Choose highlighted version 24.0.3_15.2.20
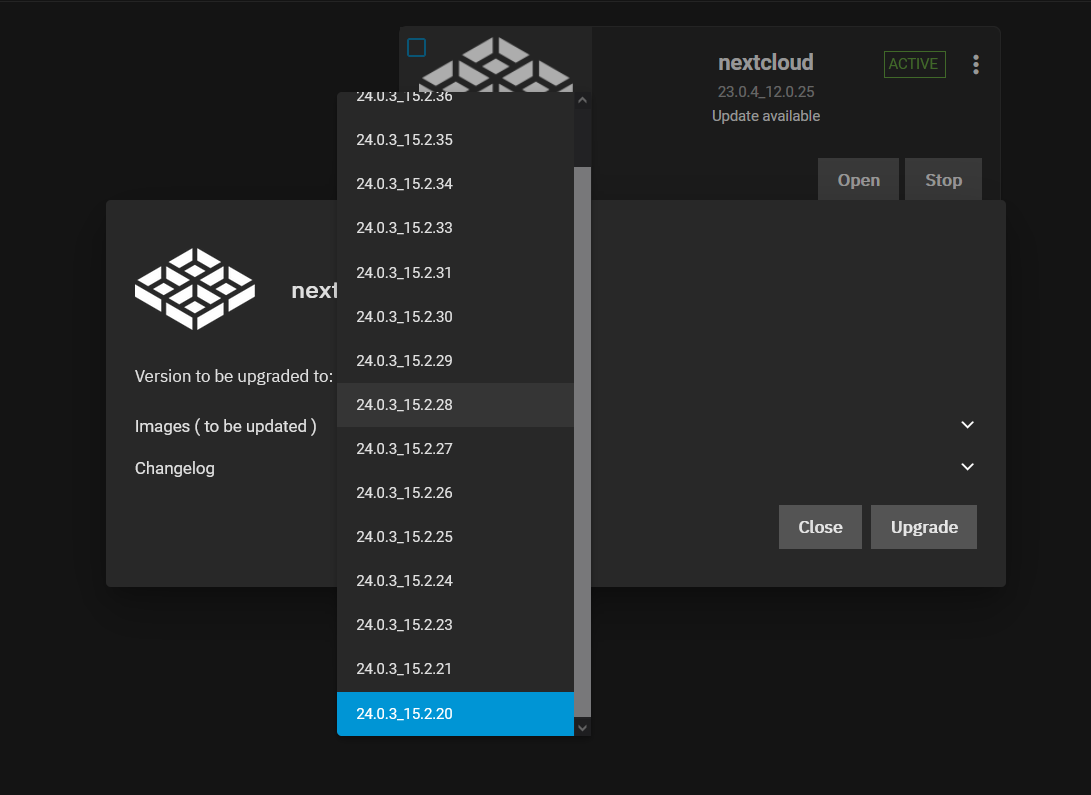This screenshot has height=795, width=1091. tap(456, 714)
